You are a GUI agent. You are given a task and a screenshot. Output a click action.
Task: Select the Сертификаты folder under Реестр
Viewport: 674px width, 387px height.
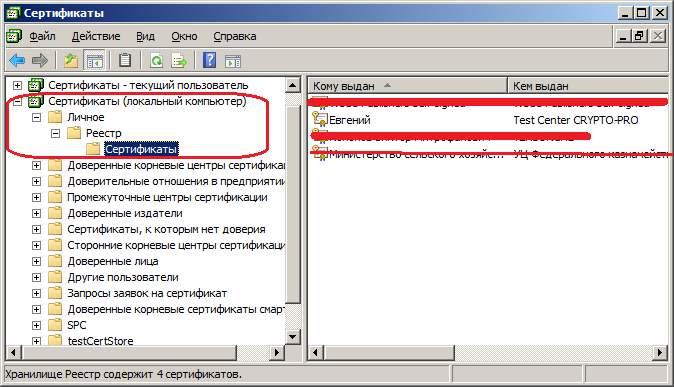(141, 149)
